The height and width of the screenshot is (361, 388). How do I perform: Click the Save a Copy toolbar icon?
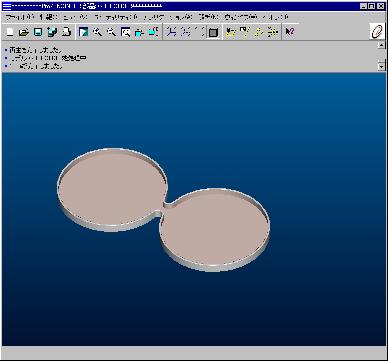[x=52, y=32]
